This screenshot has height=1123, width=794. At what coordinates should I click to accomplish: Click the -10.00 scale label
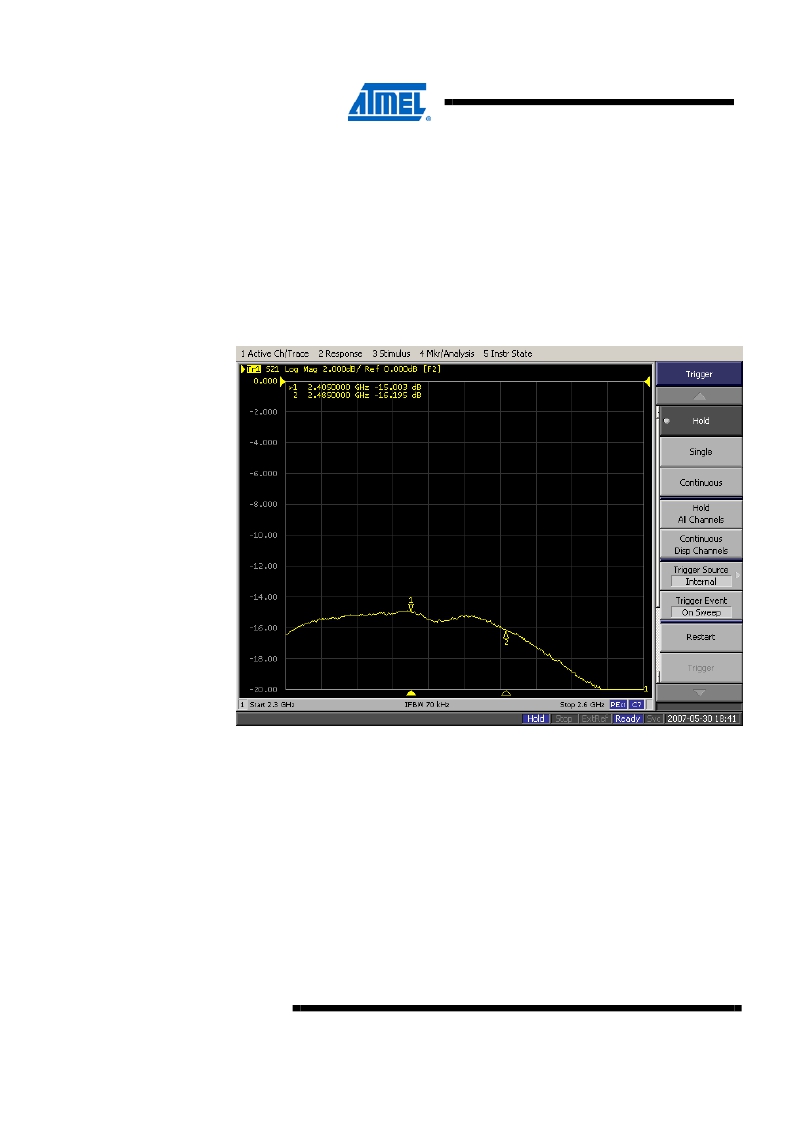(x=263, y=535)
